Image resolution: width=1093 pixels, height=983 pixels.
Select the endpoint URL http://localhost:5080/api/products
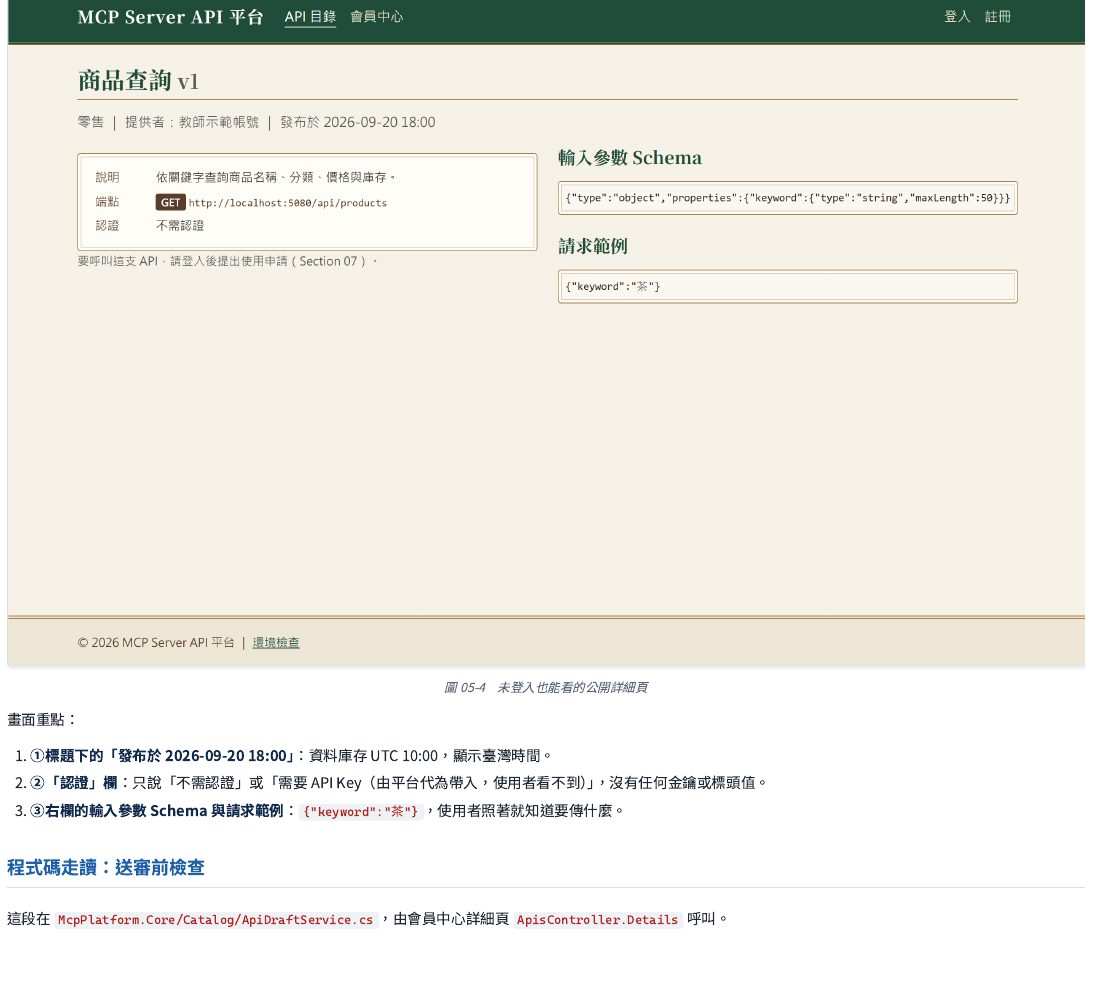287,203
